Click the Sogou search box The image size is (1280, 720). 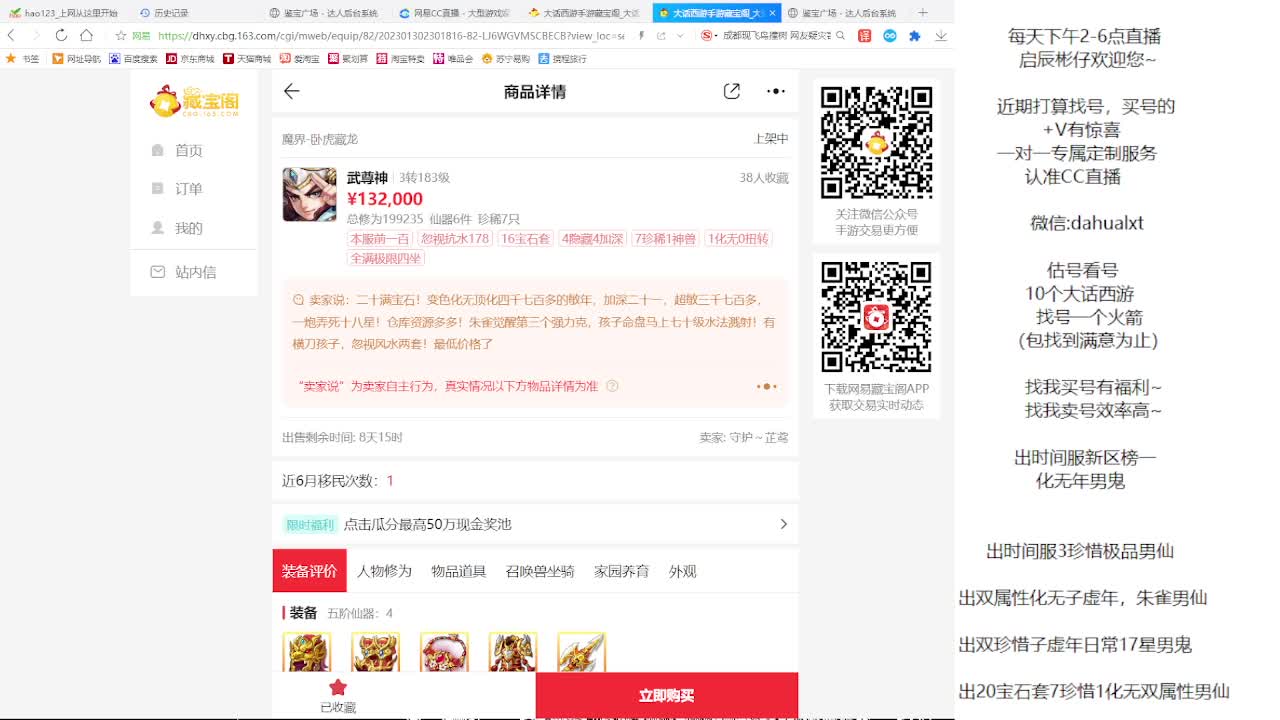[x=774, y=35]
